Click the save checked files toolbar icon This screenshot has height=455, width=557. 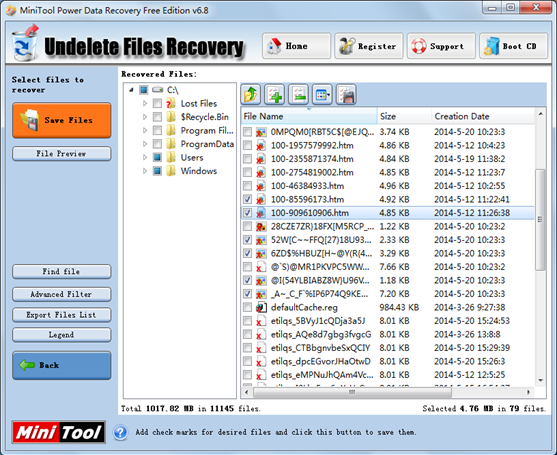point(346,95)
